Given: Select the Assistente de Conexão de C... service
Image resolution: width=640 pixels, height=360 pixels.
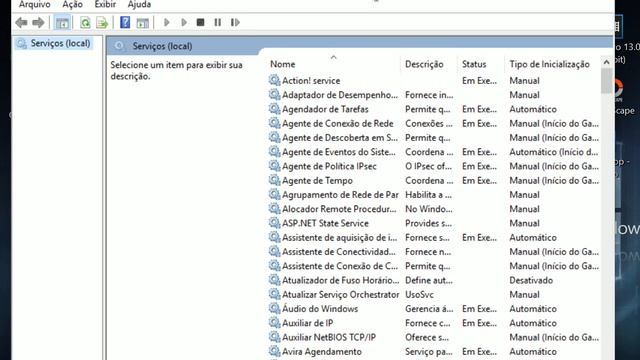Looking at the screenshot, I should coord(340,266).
